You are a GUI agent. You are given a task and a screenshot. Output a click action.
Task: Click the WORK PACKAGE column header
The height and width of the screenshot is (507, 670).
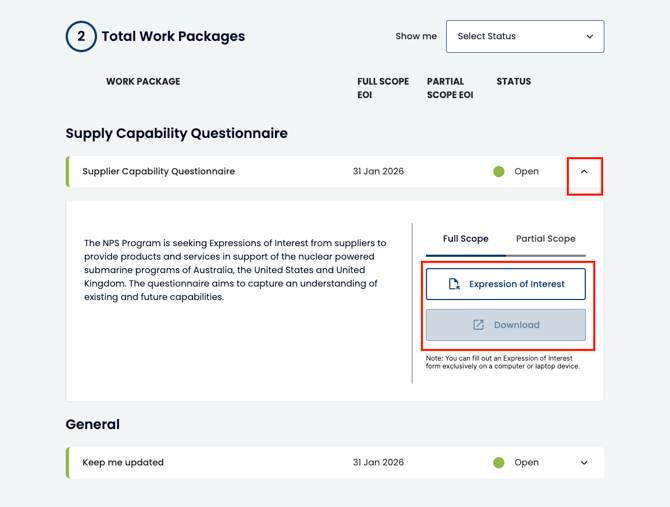click(x=143, y=82)
